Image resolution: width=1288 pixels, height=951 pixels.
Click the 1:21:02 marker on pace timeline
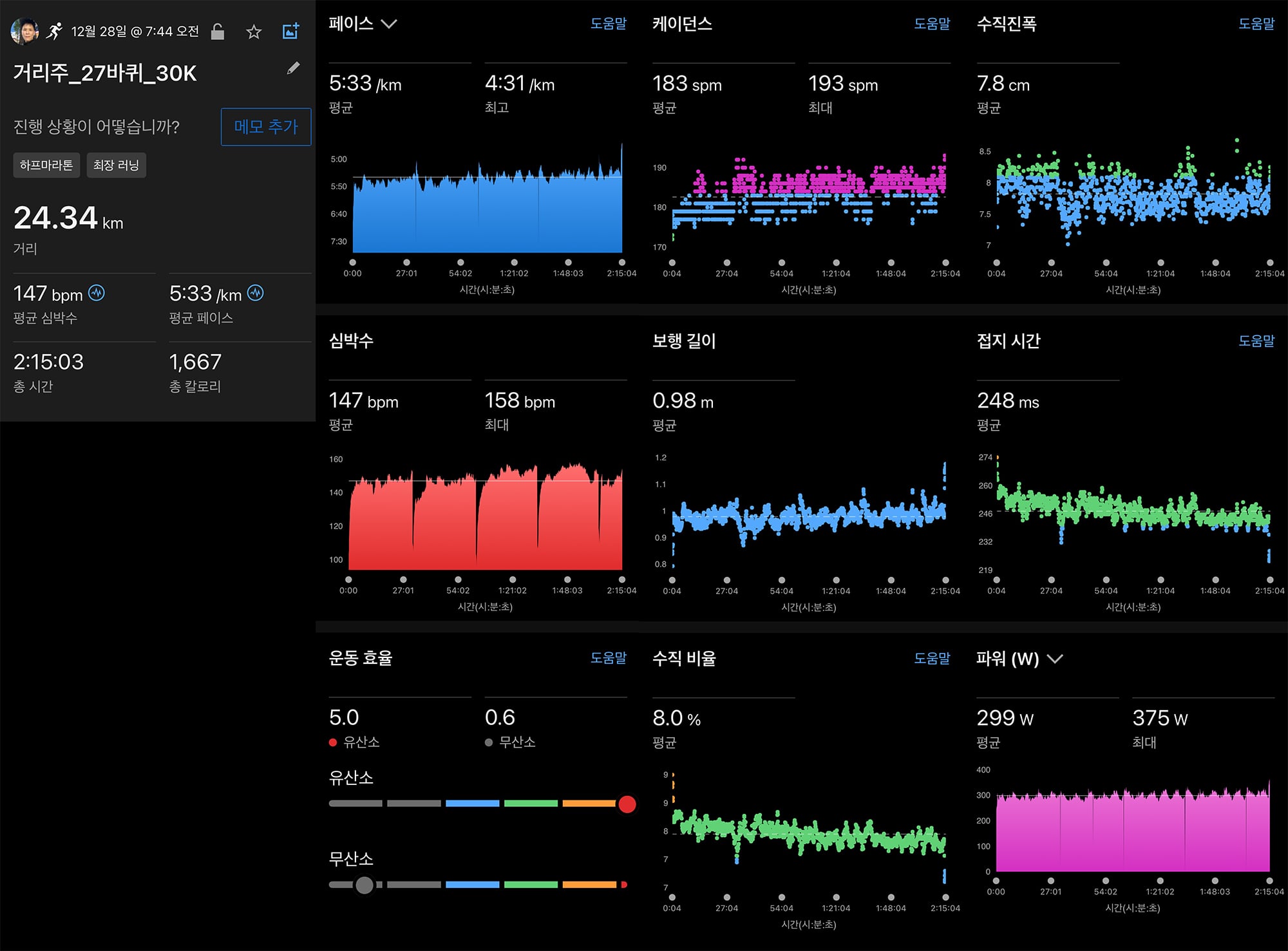pyautogui.click(x=514, y=263)
